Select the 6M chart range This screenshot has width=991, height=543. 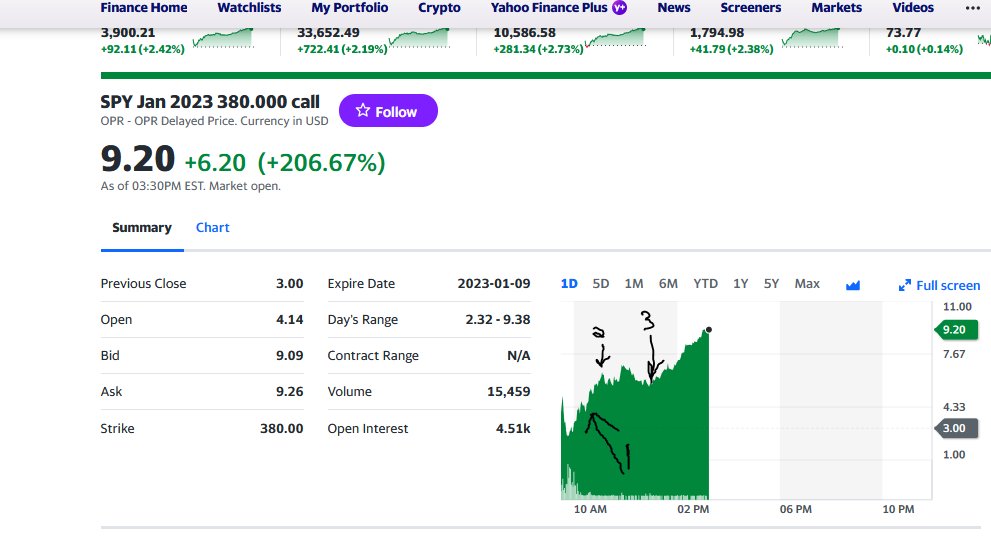click(668, 284)
